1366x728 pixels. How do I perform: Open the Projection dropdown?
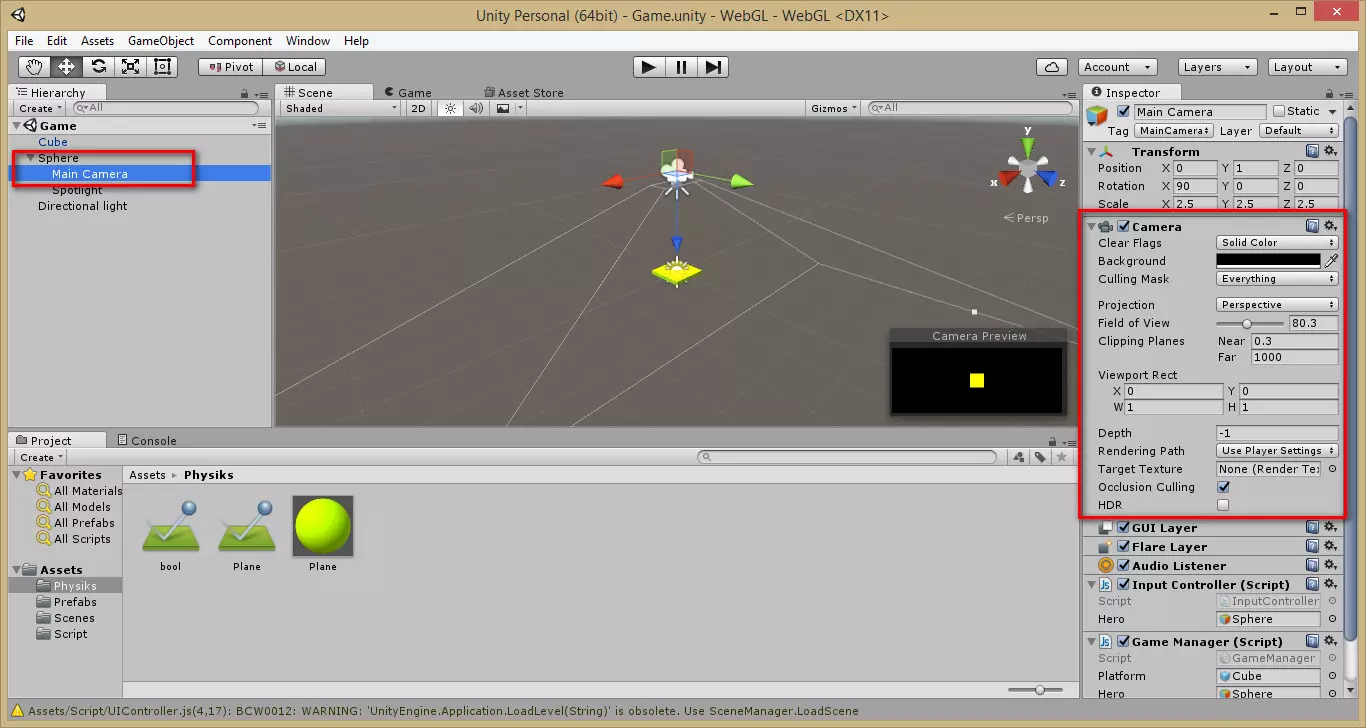[1277, 305]
